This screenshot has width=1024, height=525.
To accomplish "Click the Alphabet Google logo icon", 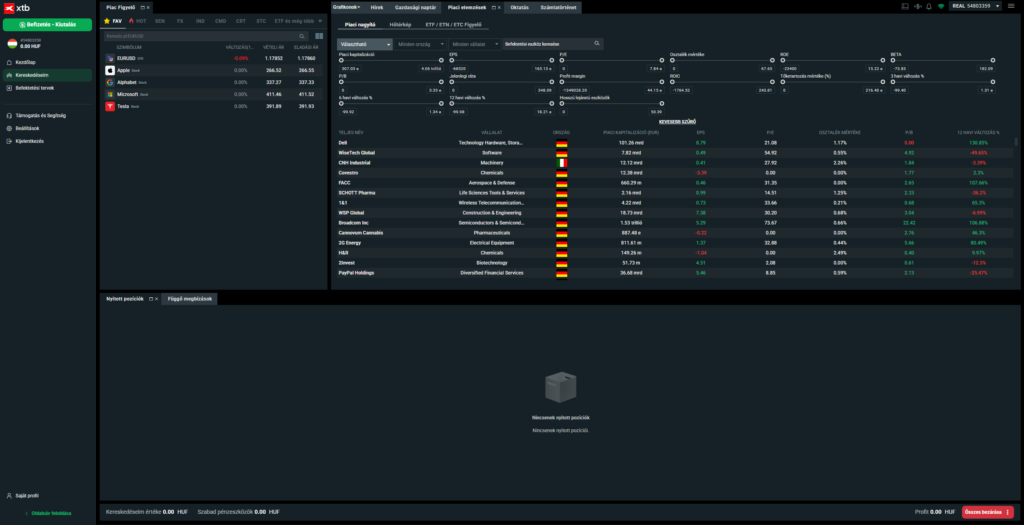I will click(x=110, y=82).
